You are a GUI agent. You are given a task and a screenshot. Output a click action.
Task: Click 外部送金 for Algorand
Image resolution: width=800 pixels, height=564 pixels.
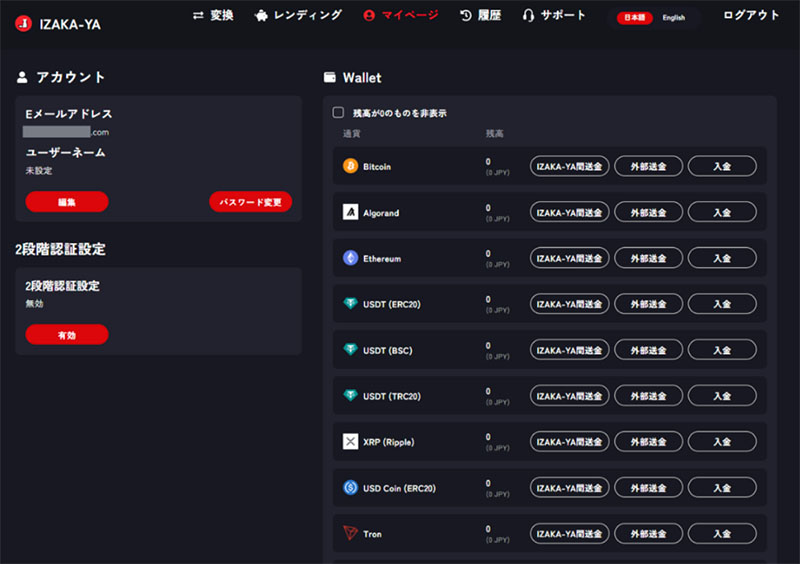(x=648, y=212)
